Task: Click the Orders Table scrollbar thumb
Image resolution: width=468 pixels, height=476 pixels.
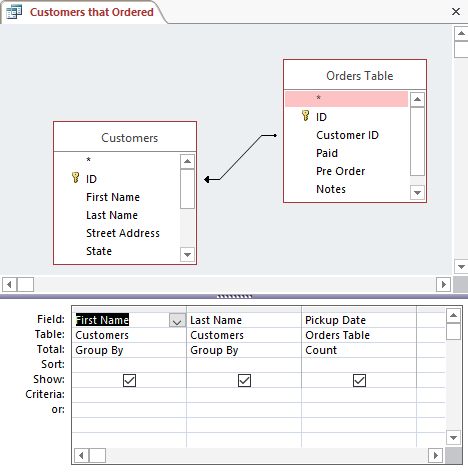Action: coord(417,141)
